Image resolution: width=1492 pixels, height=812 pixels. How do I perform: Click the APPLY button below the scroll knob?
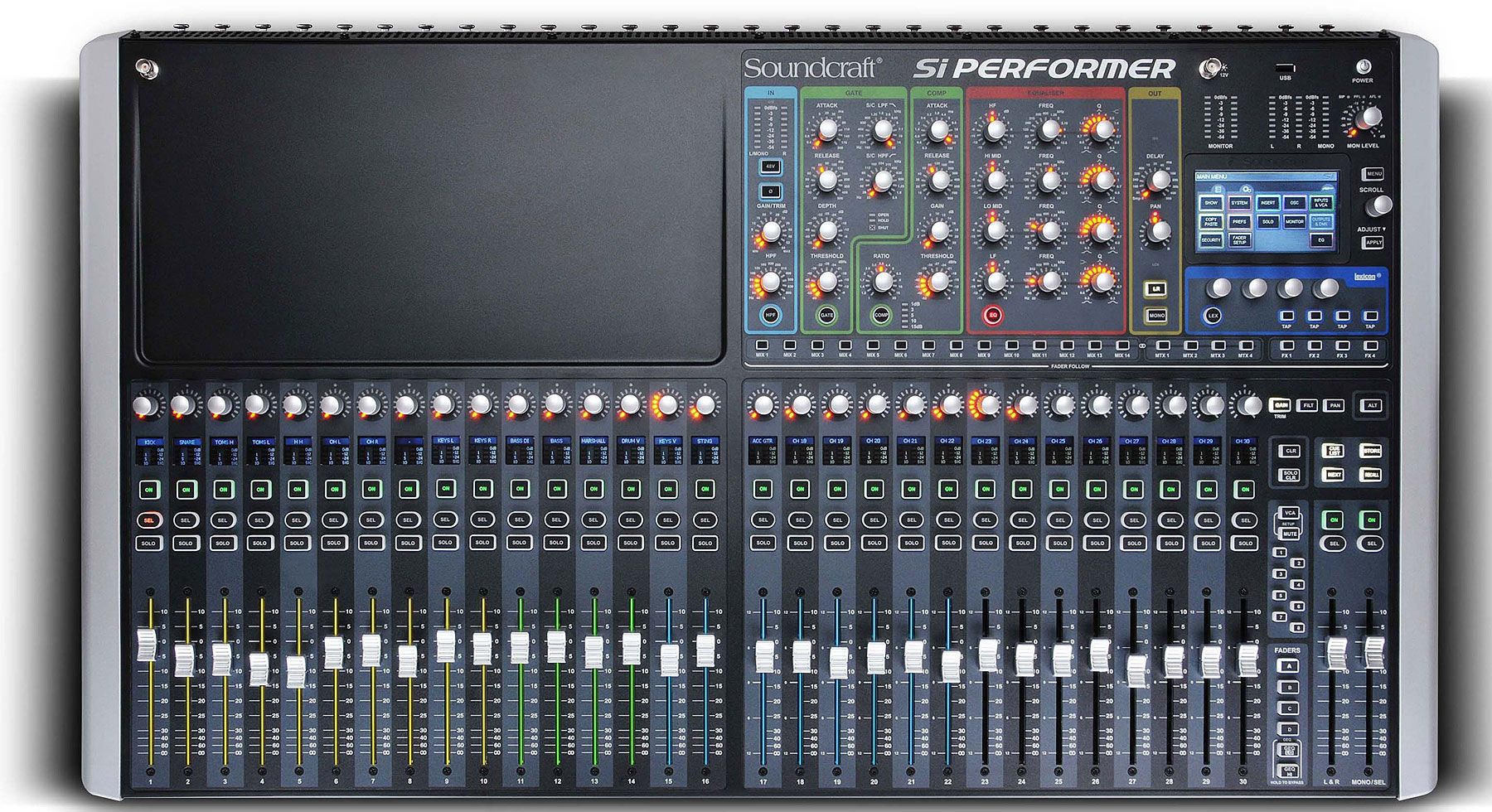[1373, 243]
